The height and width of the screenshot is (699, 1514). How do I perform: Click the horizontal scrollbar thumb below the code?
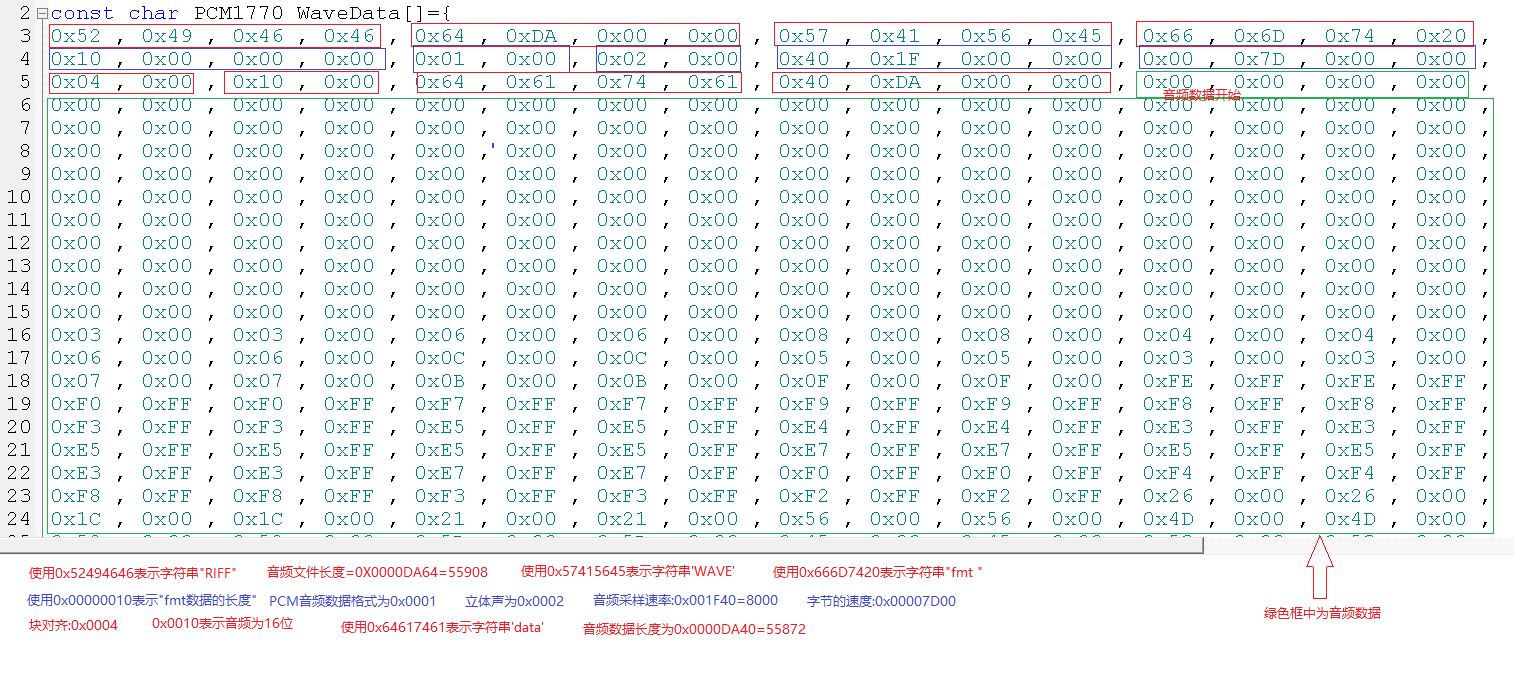tap(602, 545)
